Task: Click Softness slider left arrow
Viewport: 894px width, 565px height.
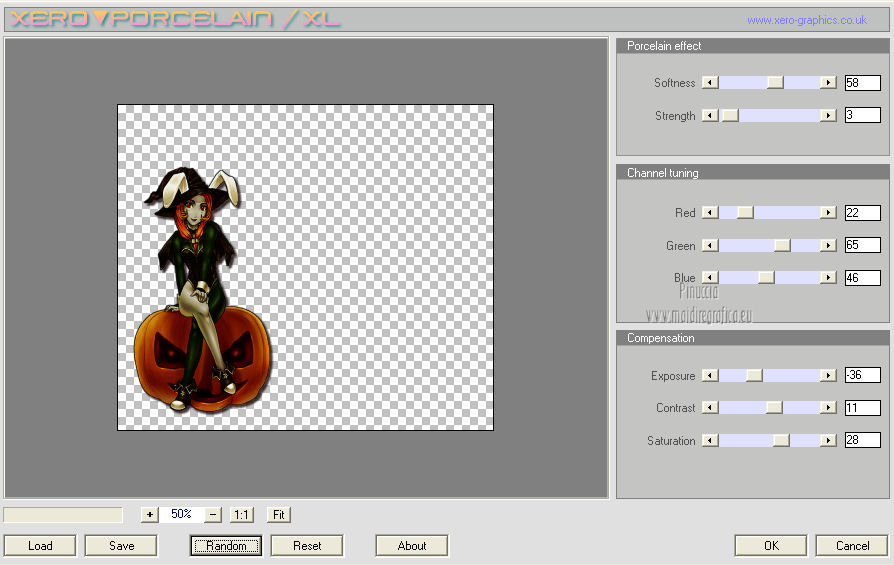Action: click(x=710, y=83)
